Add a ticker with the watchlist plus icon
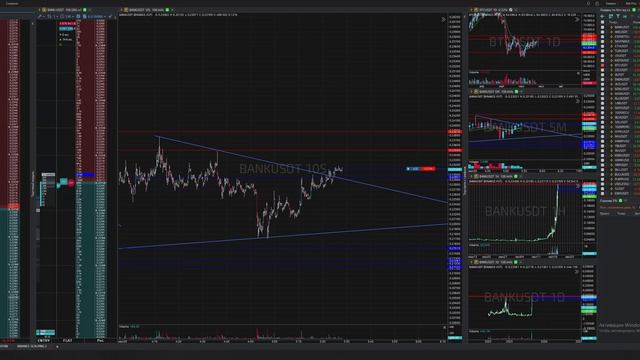 click(602, 17)
